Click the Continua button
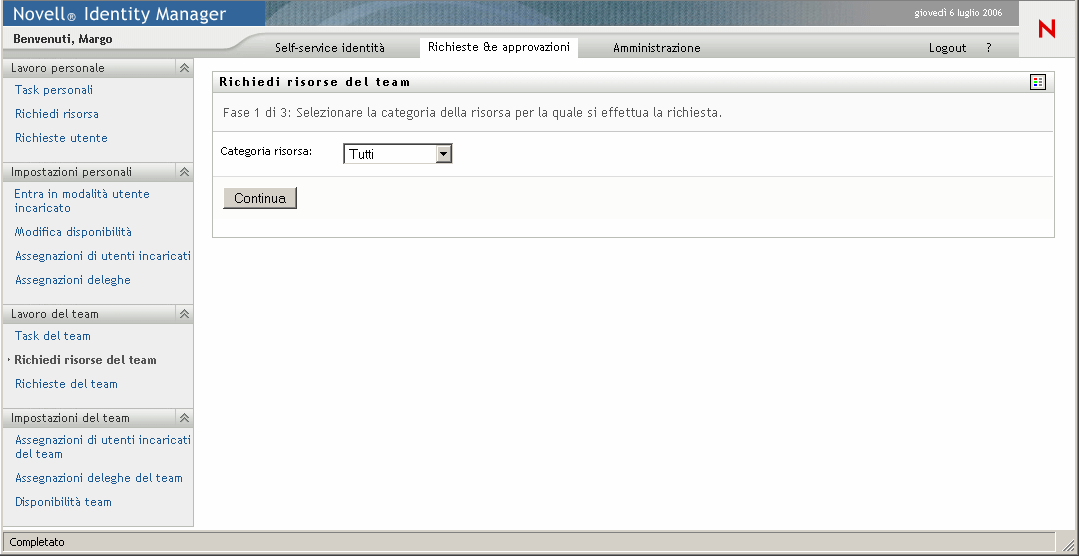Viewport: 1079px width, 556px height. [x=260, y=198]
